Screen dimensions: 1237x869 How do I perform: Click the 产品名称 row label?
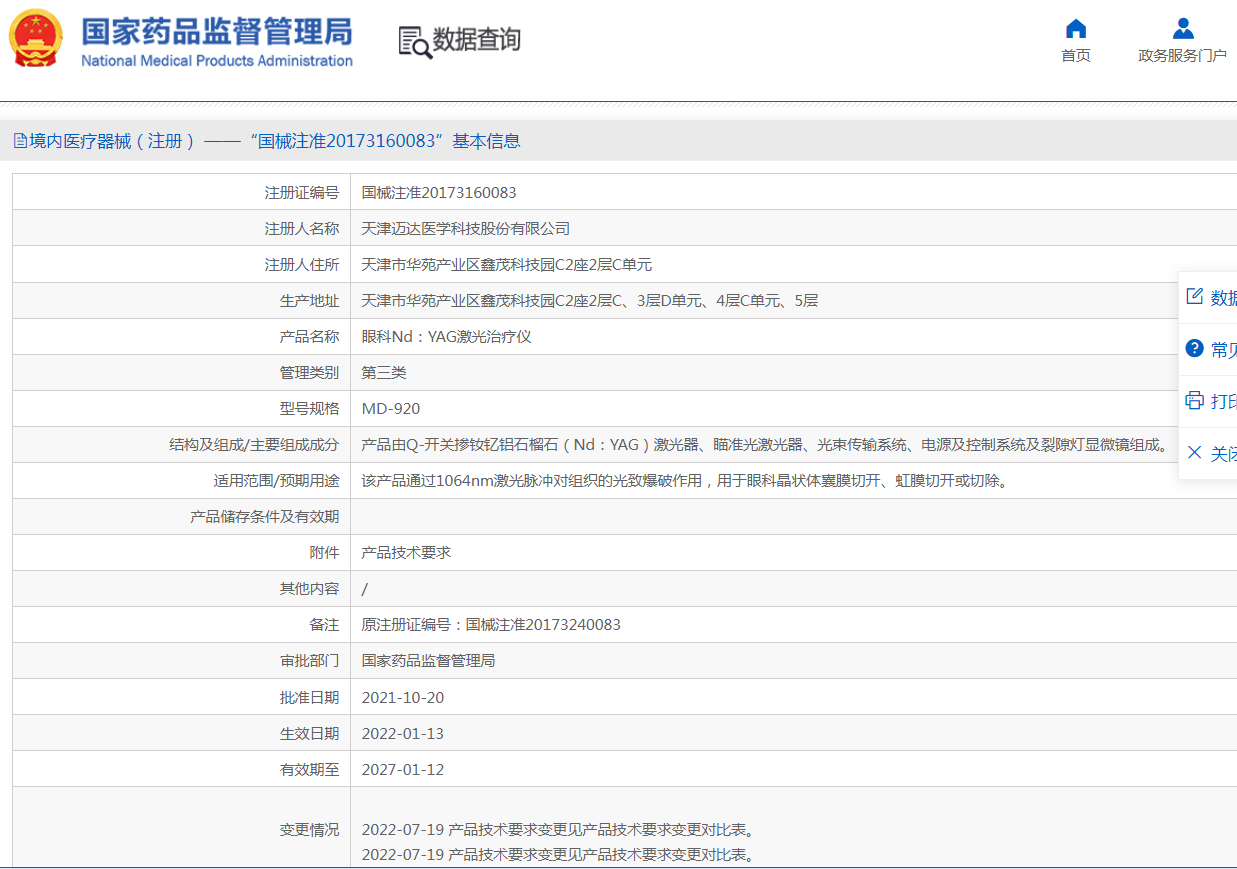309,337
